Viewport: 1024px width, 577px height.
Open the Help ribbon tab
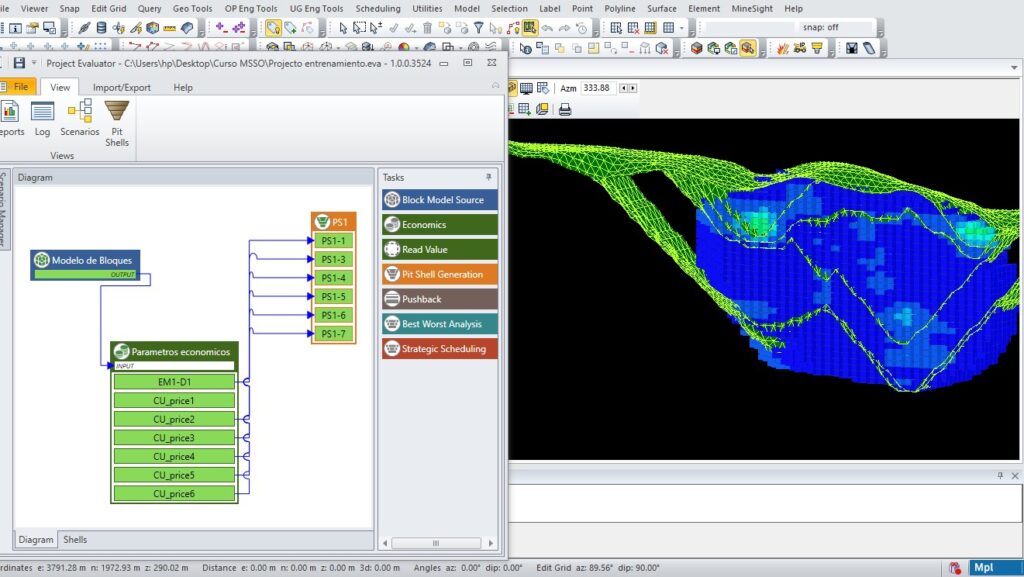pyautogui.click(x=183, y=87)
